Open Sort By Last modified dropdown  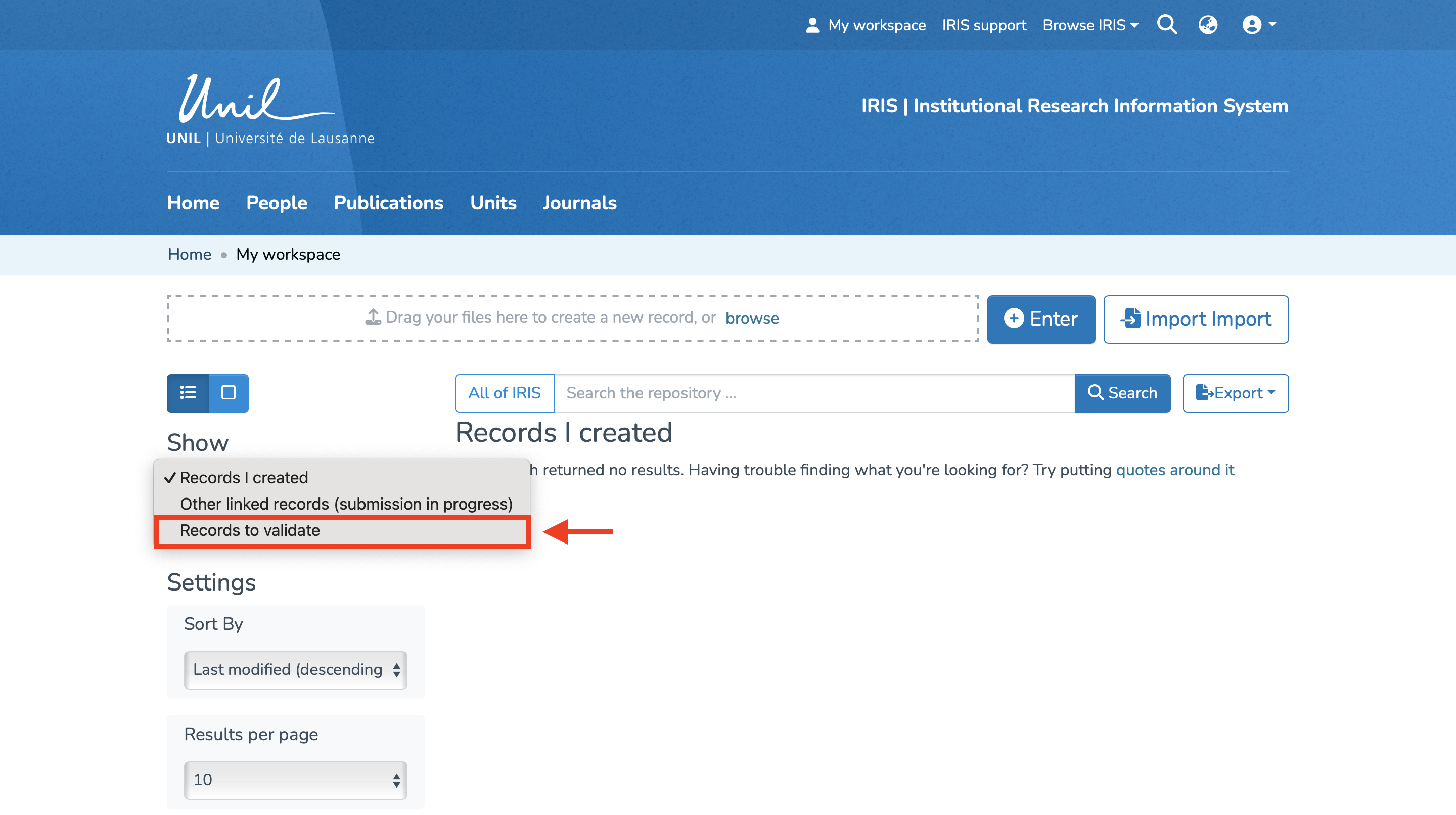[295, 670]
